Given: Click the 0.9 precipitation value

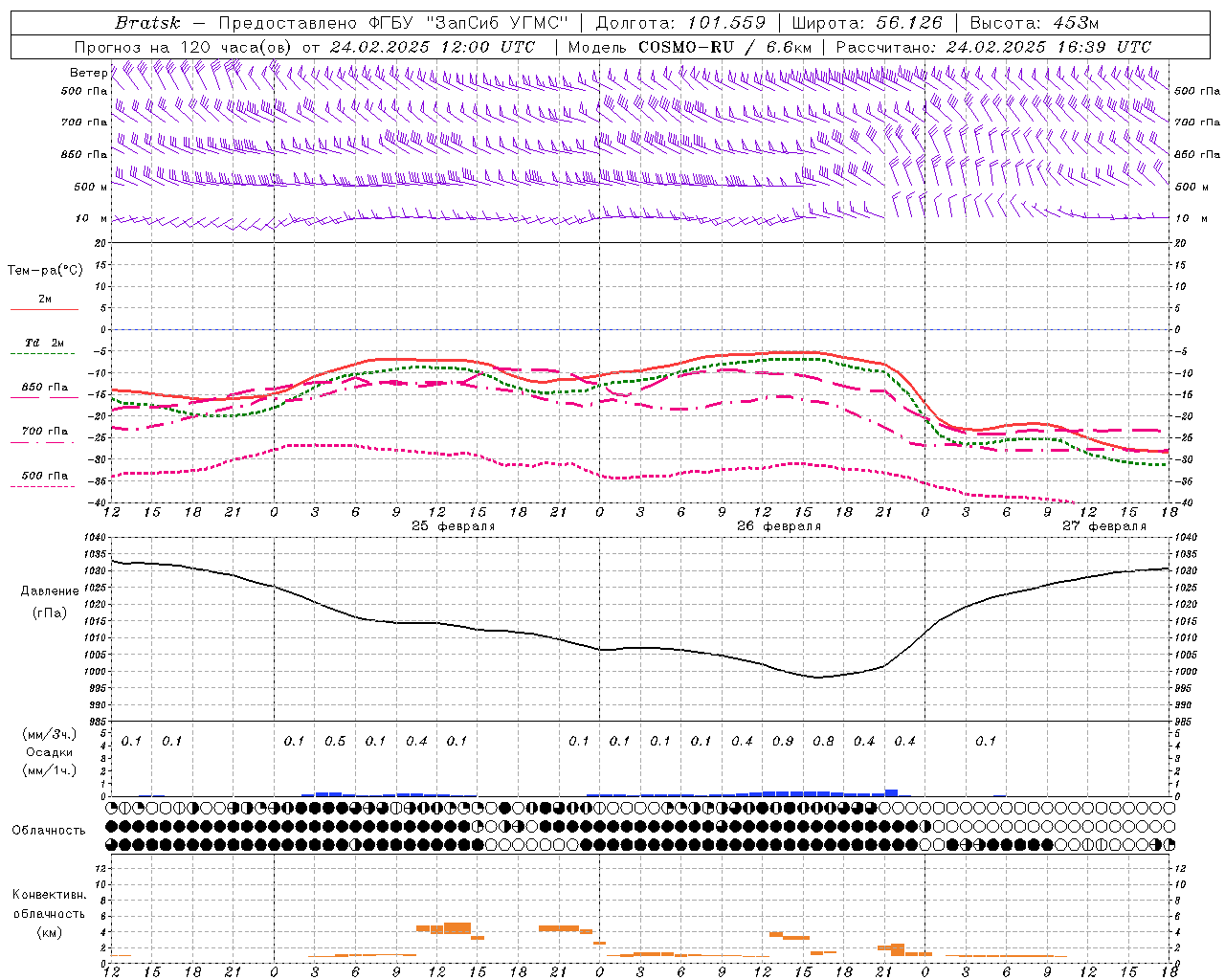Looking at the screenshot, I should (783, 741).
